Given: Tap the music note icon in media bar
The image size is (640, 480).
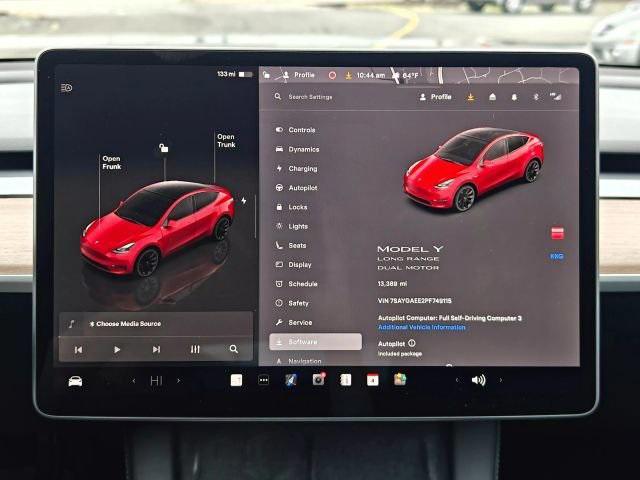Looking at the screenshot, I should [72, 324].
